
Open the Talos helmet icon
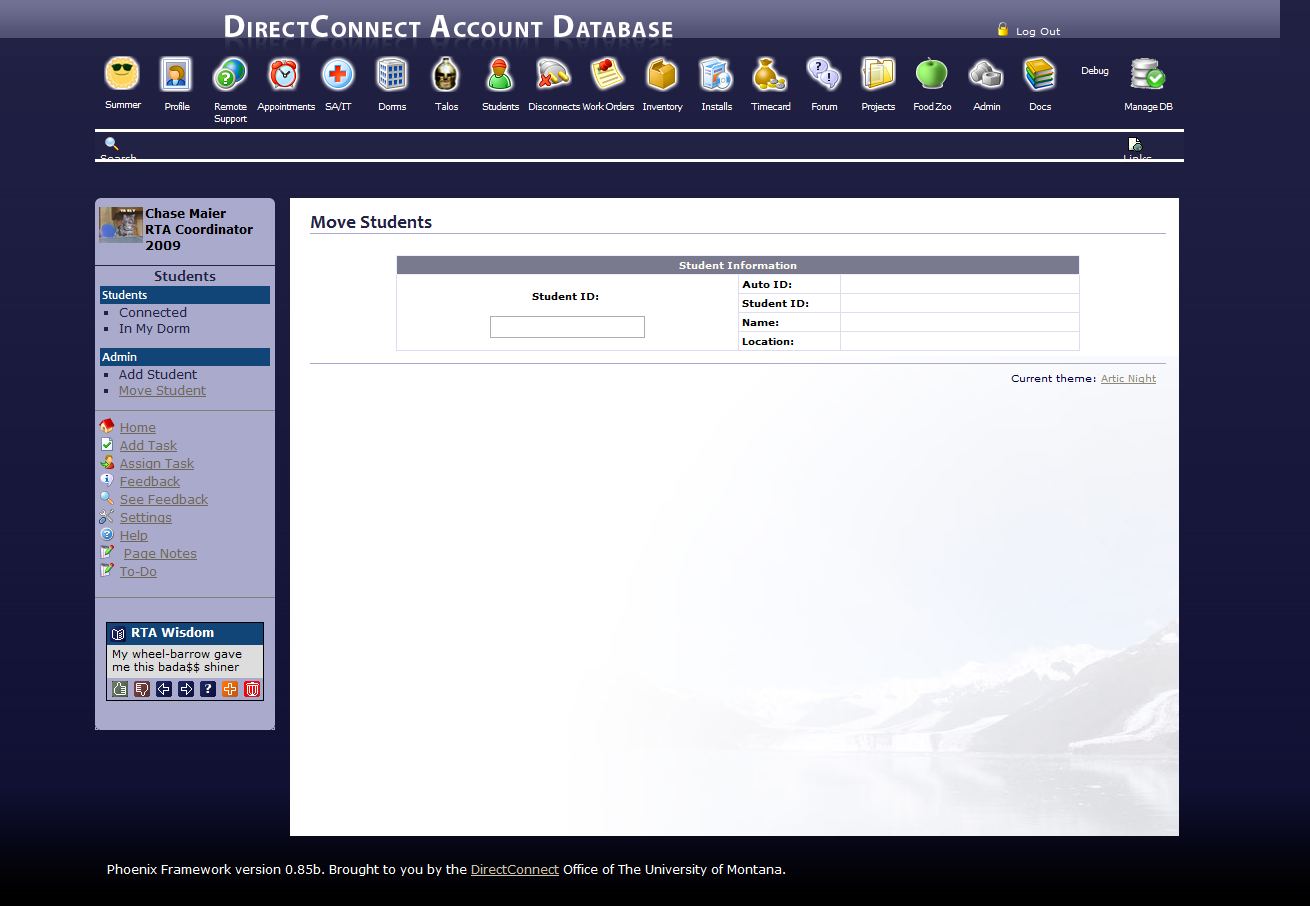[x=446, y=74]
